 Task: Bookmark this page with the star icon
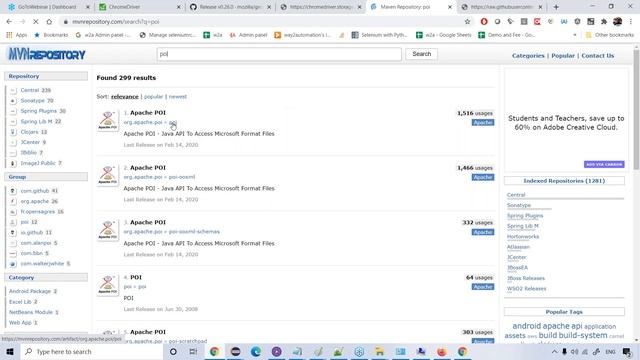[467, 22]
